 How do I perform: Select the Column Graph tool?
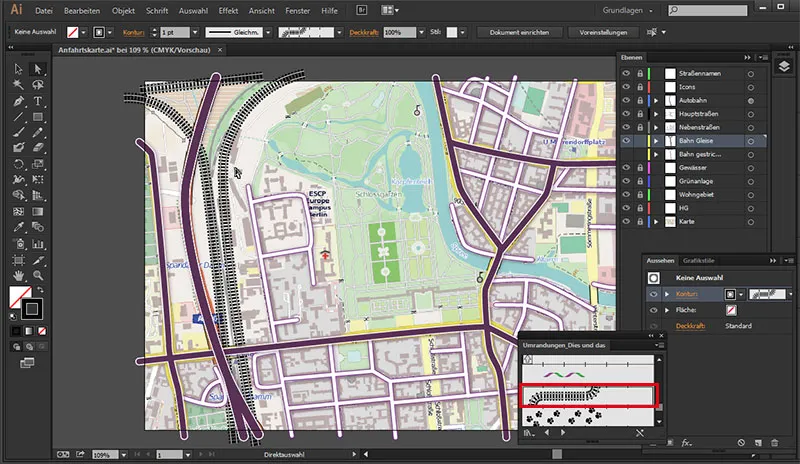[37, 243]
